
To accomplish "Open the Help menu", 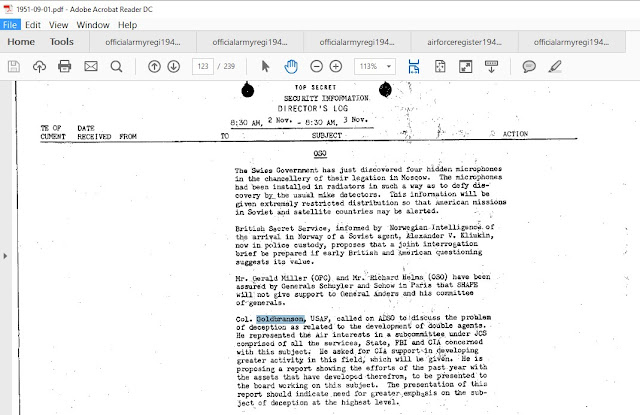I will coord(127,24).
